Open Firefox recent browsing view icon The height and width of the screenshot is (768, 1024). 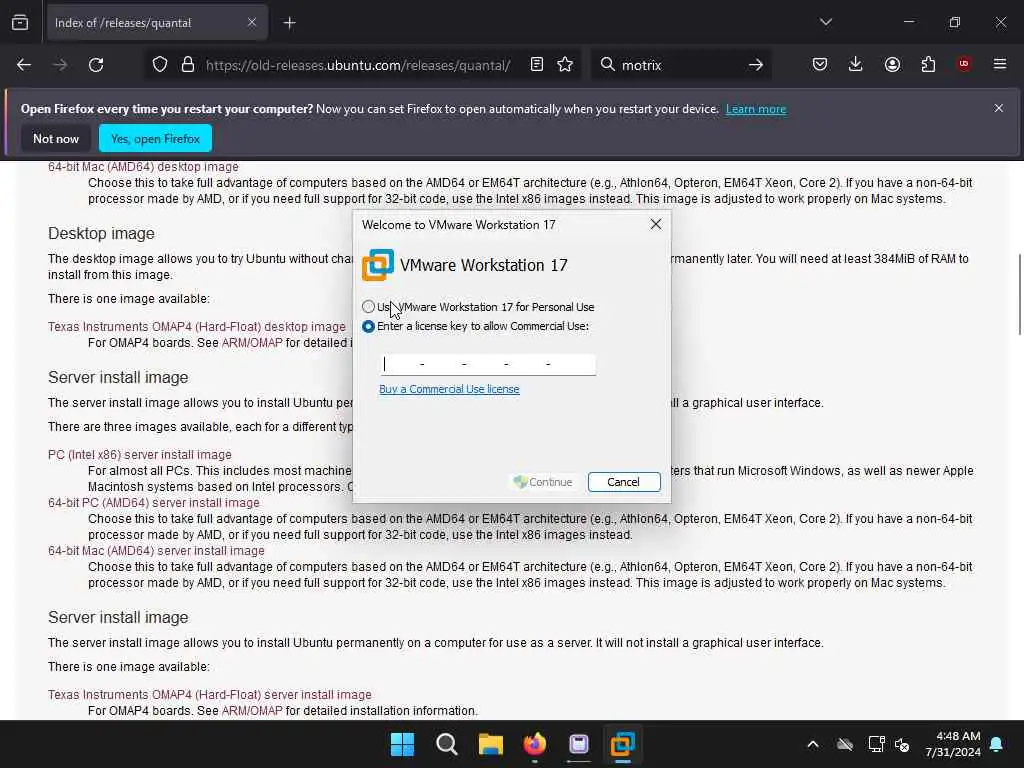point(20,23)
